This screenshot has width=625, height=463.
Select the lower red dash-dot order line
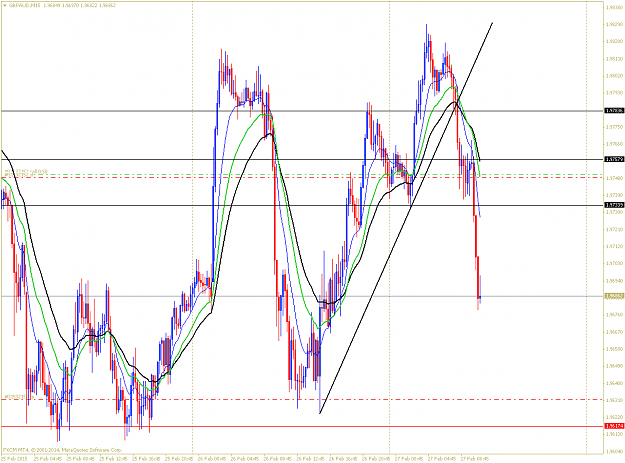[x=302, y=399]
